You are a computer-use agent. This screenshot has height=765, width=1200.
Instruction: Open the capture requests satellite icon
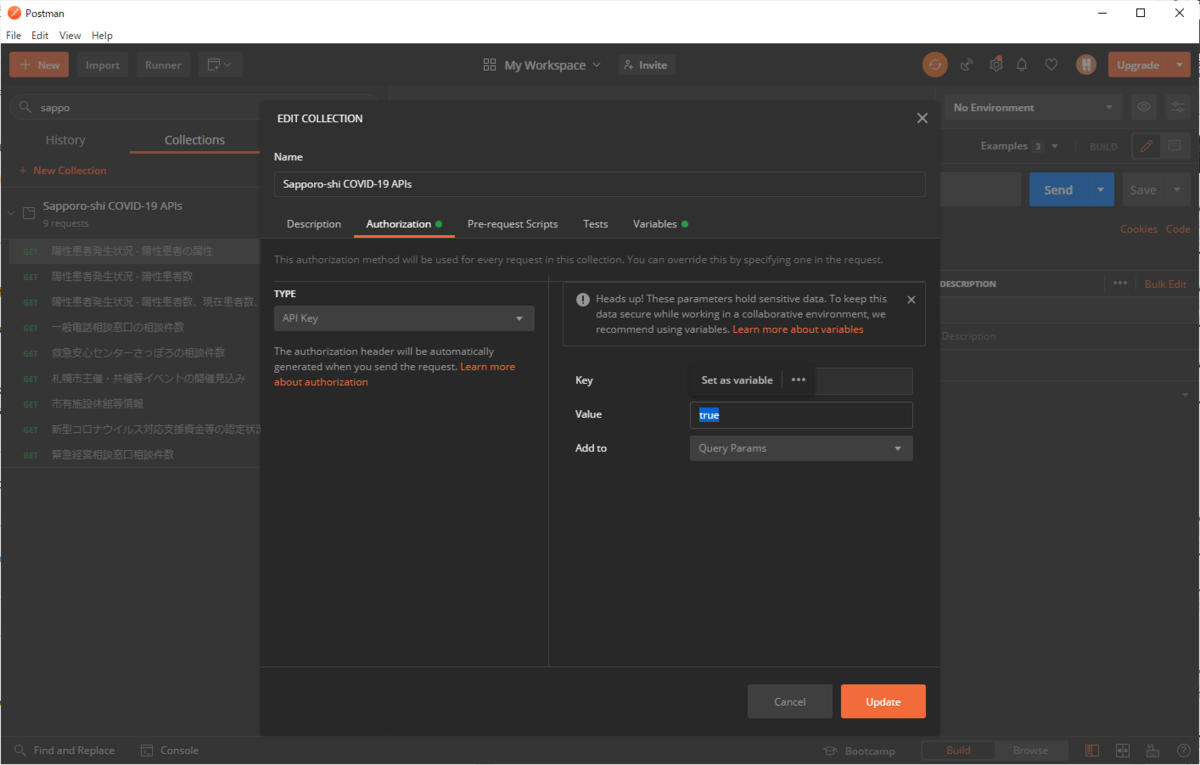pos(967,65)
